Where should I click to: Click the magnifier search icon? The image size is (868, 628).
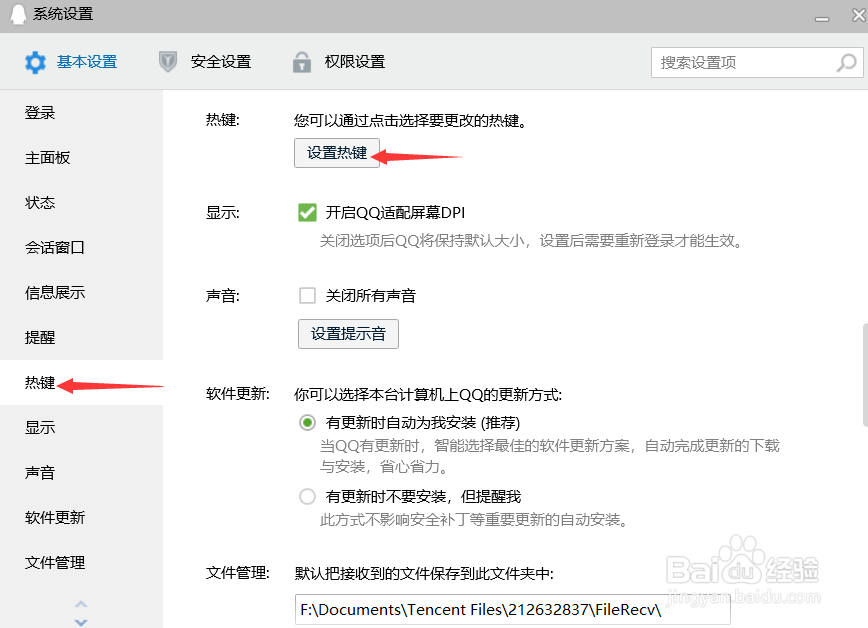[x=846, y=62]
